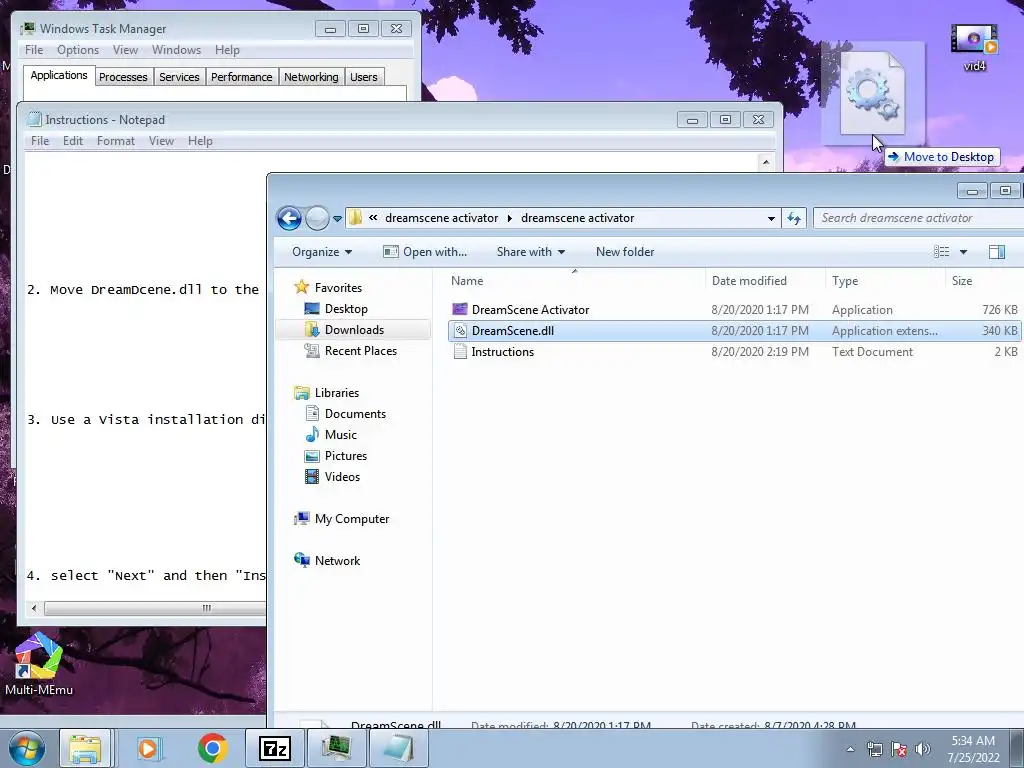Click the Instructions text document icon in file list
This screenshot has width=1024, height=768.
(460, 351)
